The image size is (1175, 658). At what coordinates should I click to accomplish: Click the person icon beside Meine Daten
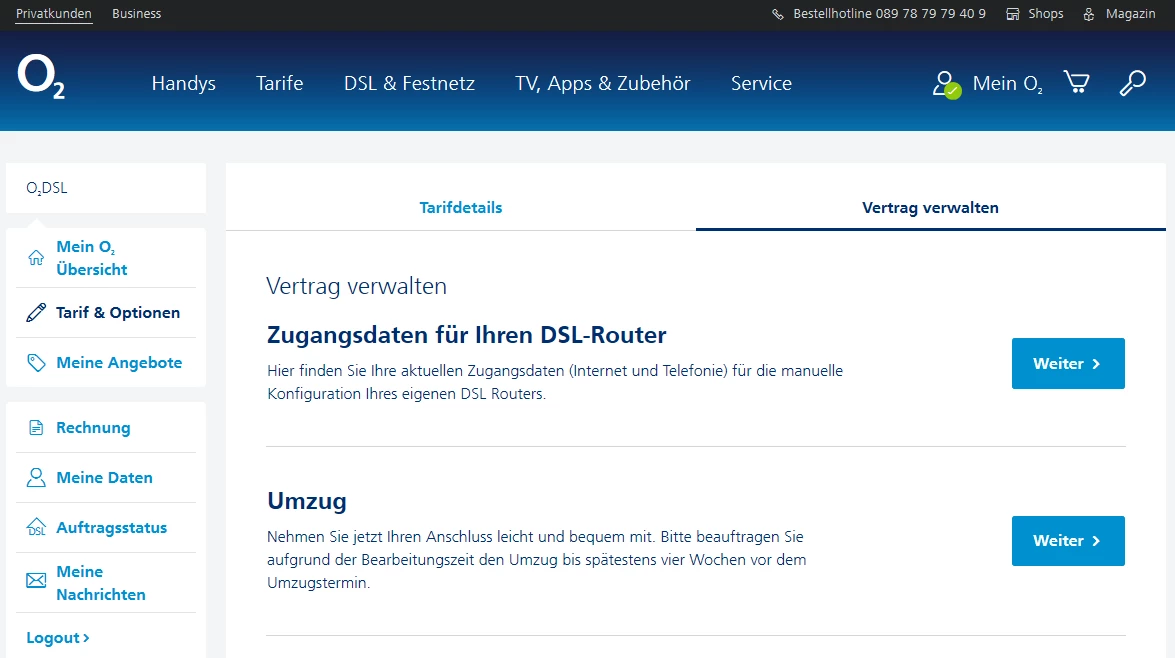click(x=36, y=477)
